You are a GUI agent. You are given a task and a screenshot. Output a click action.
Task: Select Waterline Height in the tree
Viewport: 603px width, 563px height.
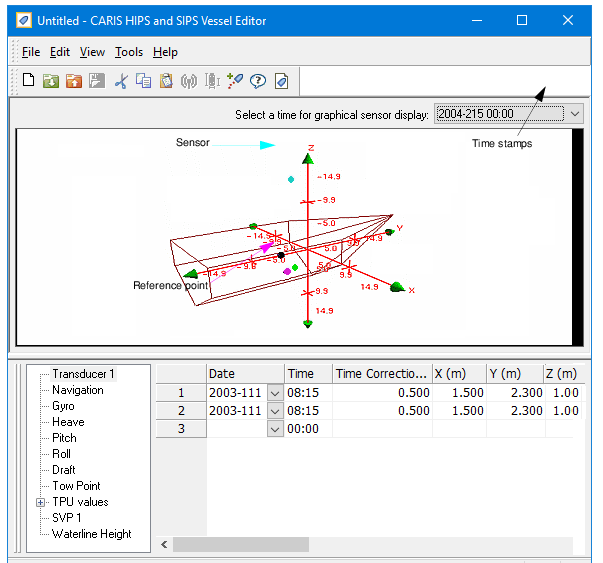click(92, 534)
